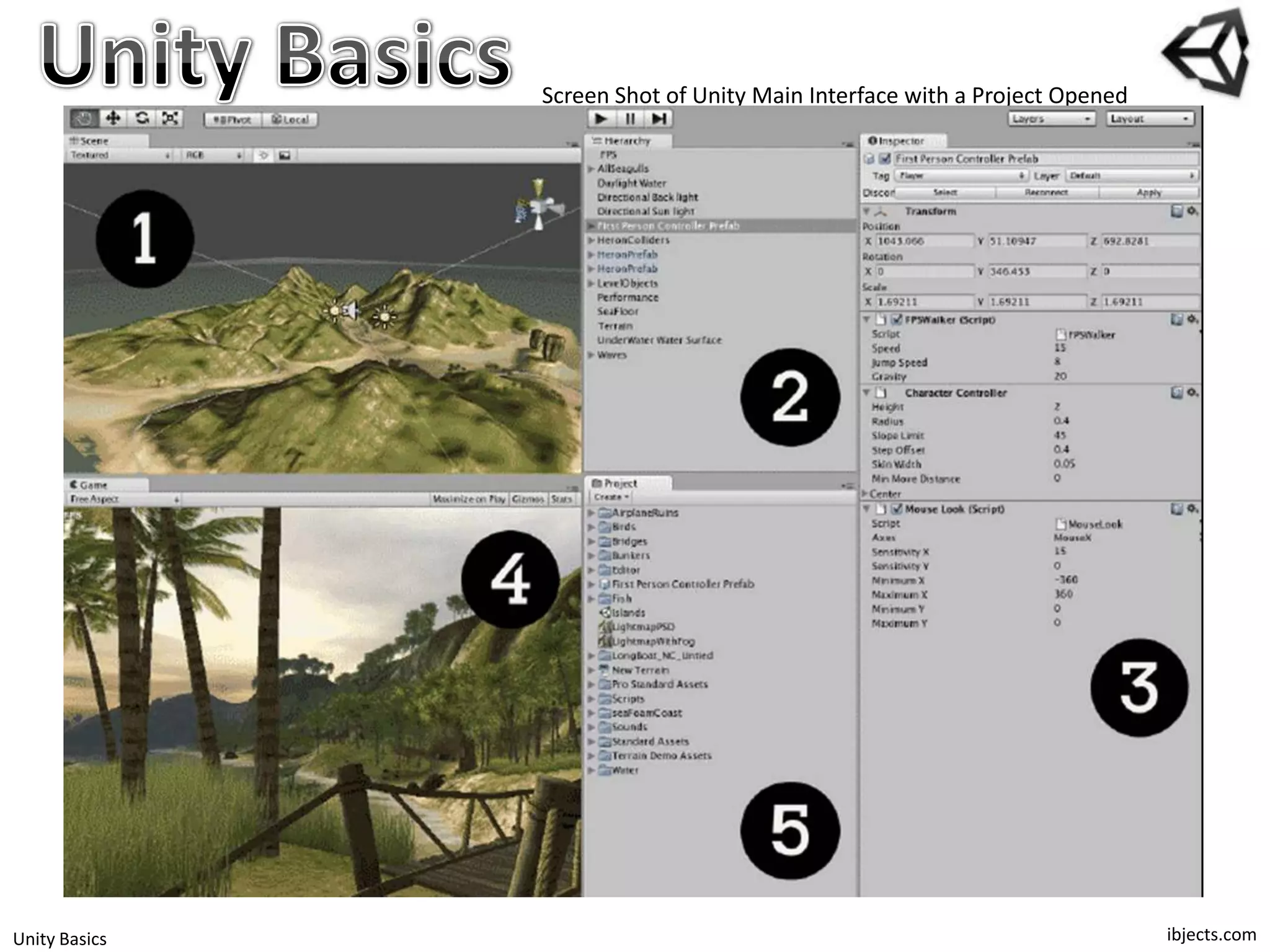Open the Layout dropdown

click(1150, 119)
